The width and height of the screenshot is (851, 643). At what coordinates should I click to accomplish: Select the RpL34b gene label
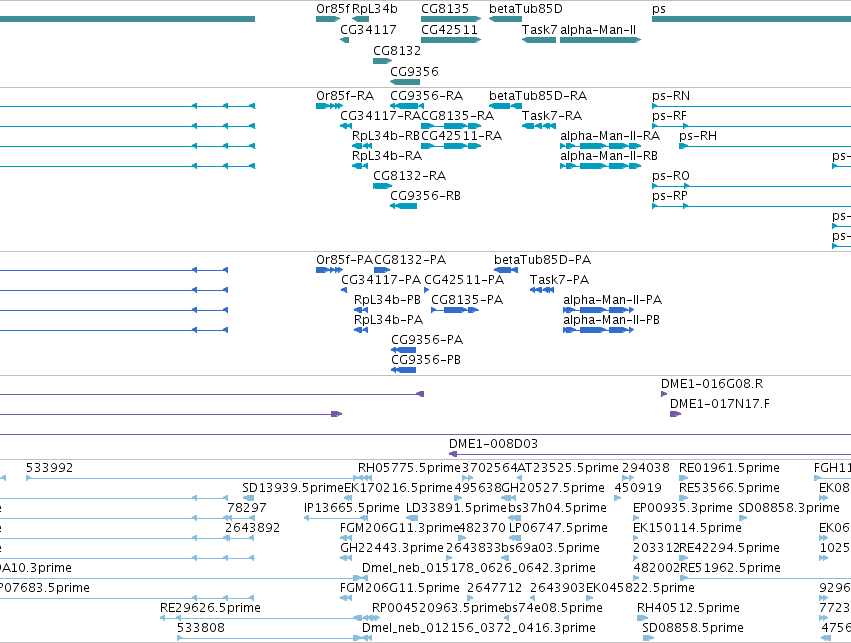[x=374, y=9]
